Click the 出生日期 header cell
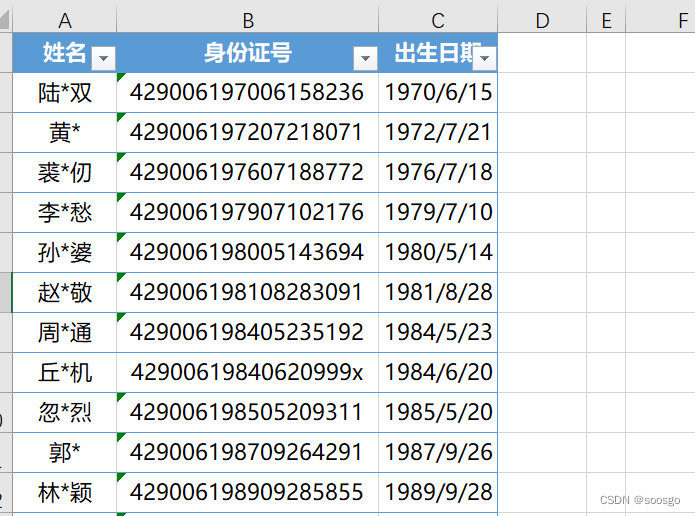Image resolution: width=695 pixels, height=516 pixels. tap(438, 53)
